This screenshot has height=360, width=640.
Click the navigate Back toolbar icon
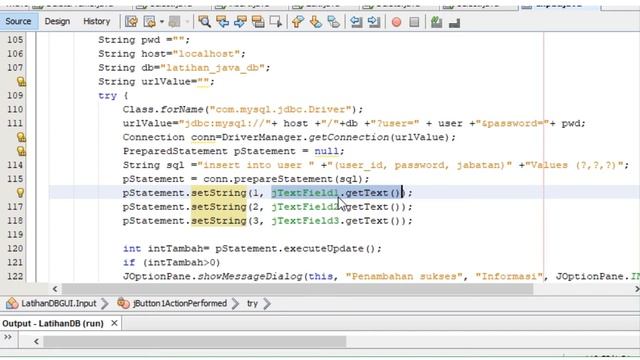(150, 22)
